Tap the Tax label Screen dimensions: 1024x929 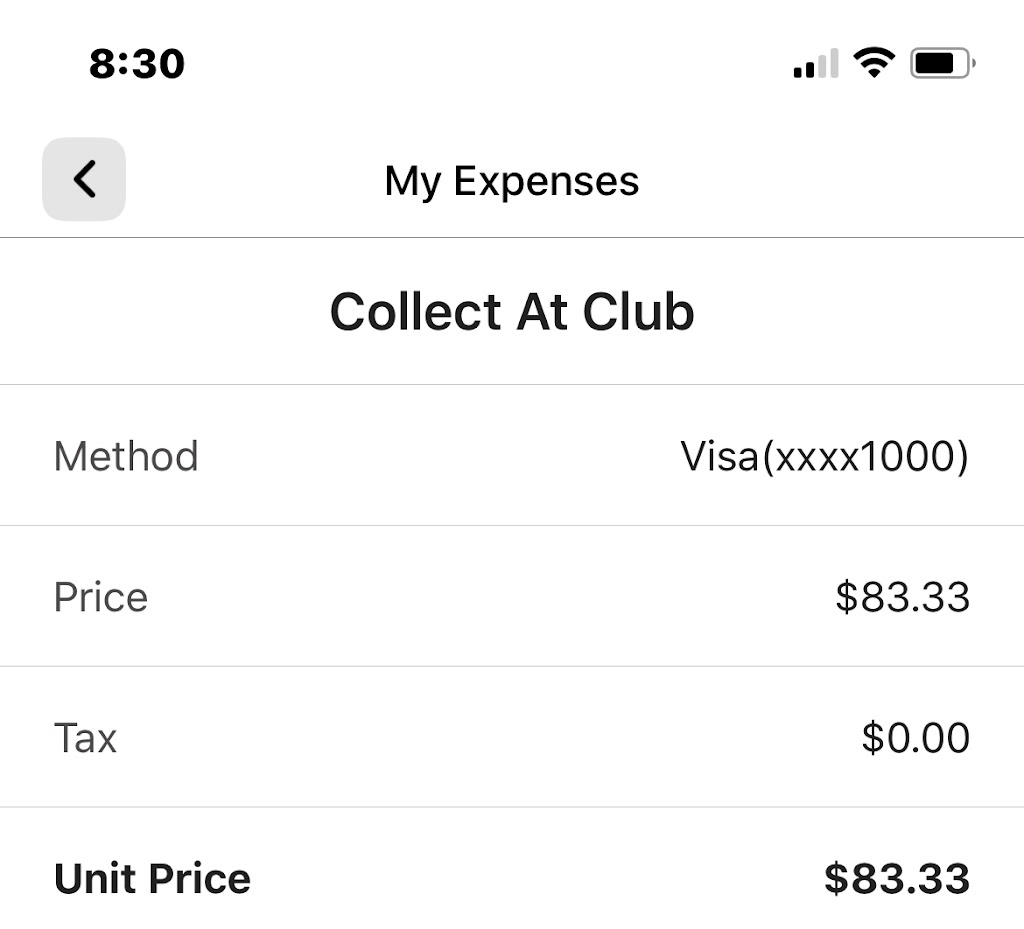[85, 738]
